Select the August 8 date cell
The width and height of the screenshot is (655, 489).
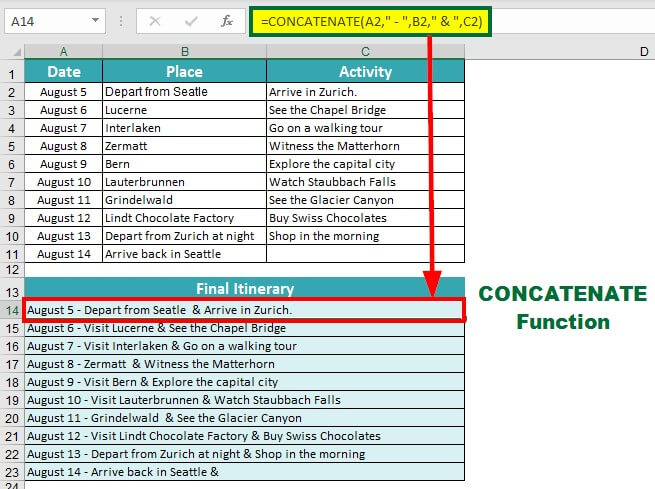point(63,146)
